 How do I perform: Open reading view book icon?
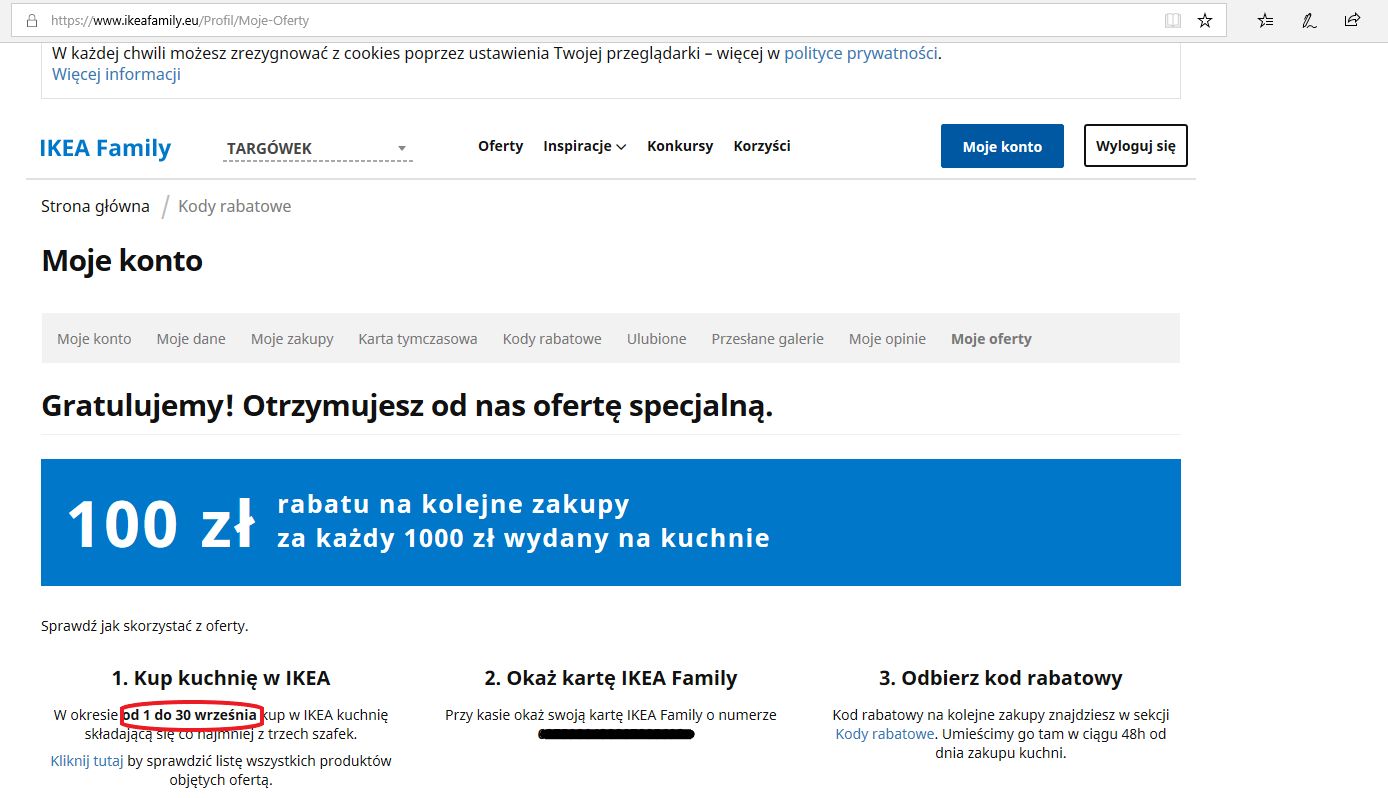(1172, 20)
